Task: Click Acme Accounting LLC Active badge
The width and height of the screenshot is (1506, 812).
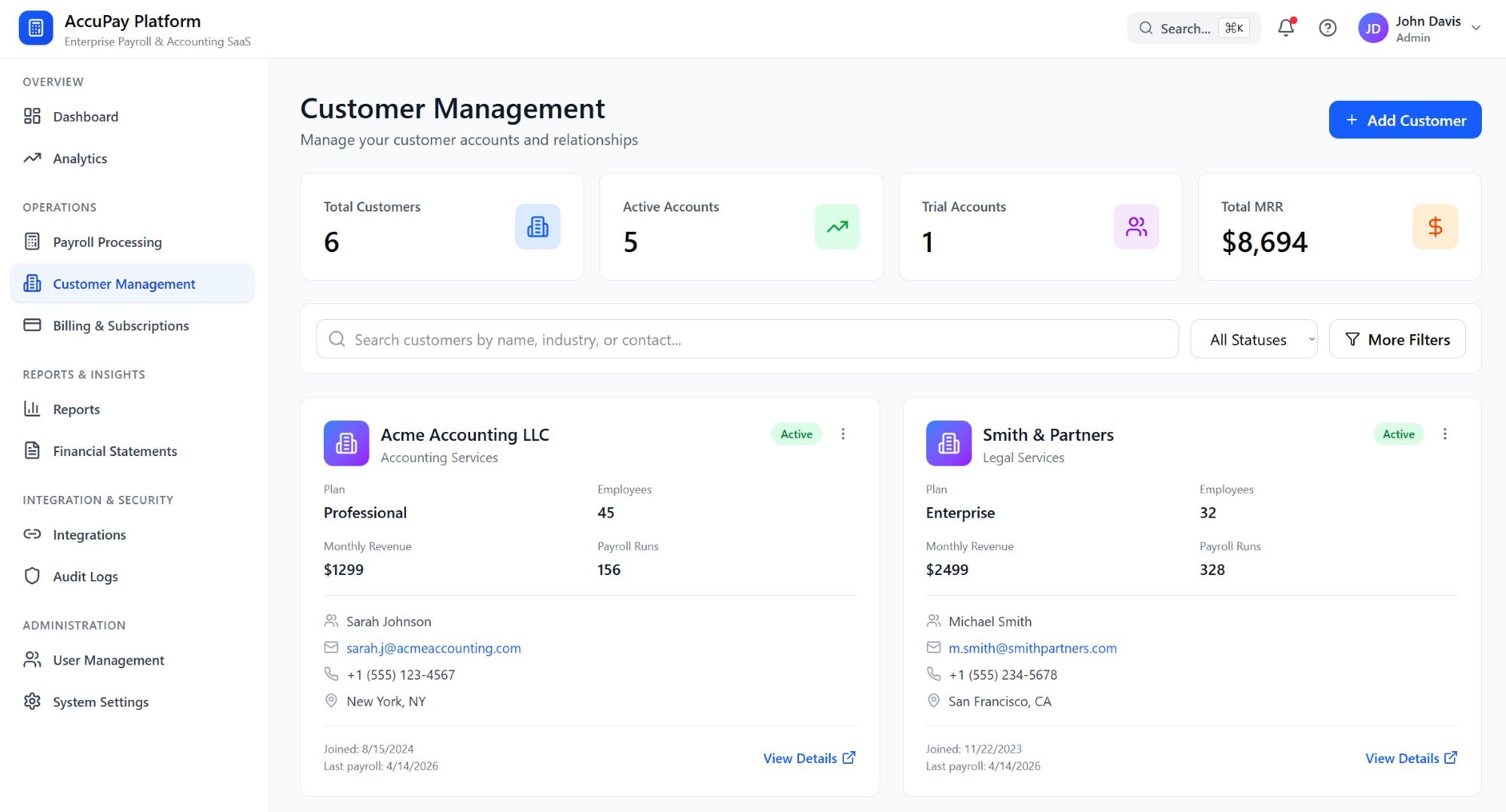Action: tap(796, 434)
